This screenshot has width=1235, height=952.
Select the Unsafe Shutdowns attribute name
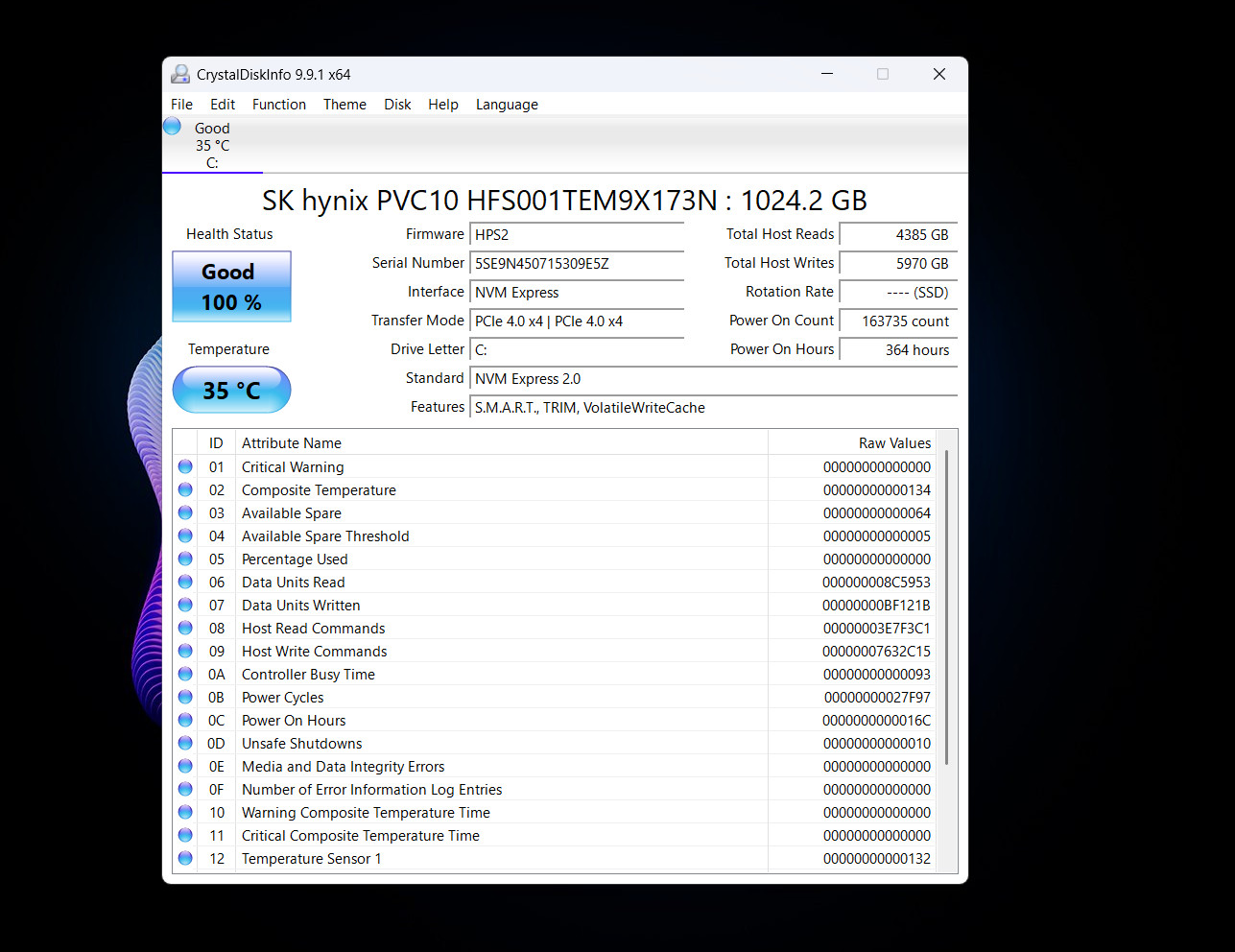coord(302,744)
